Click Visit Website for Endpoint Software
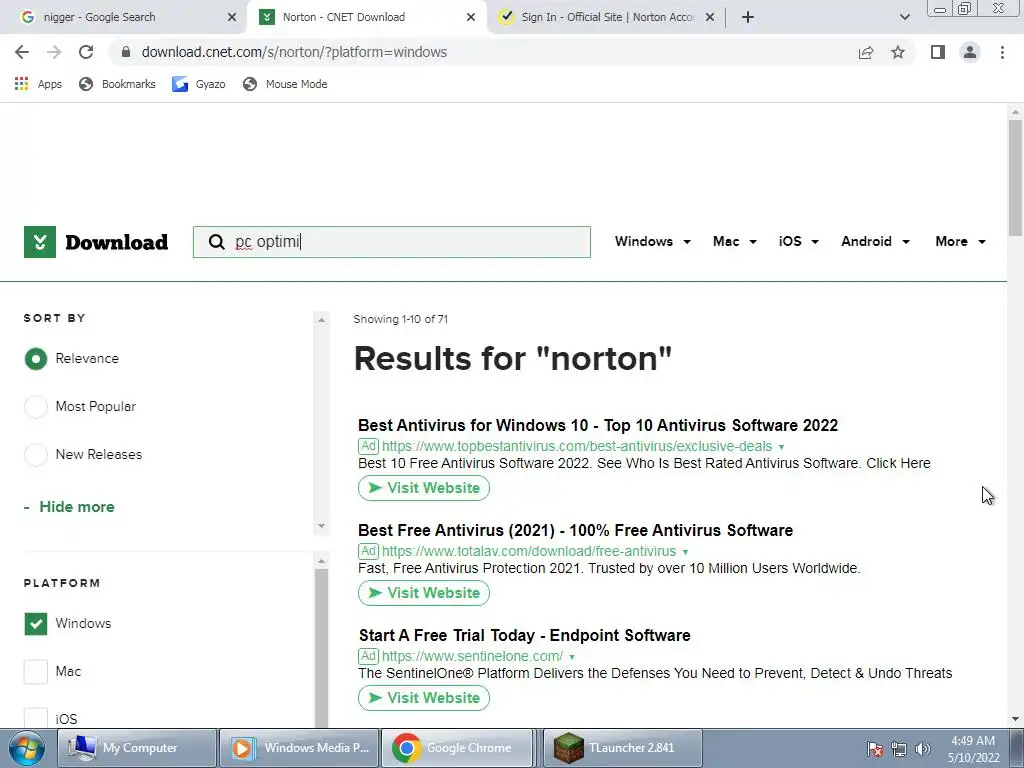 pos(424,698)
